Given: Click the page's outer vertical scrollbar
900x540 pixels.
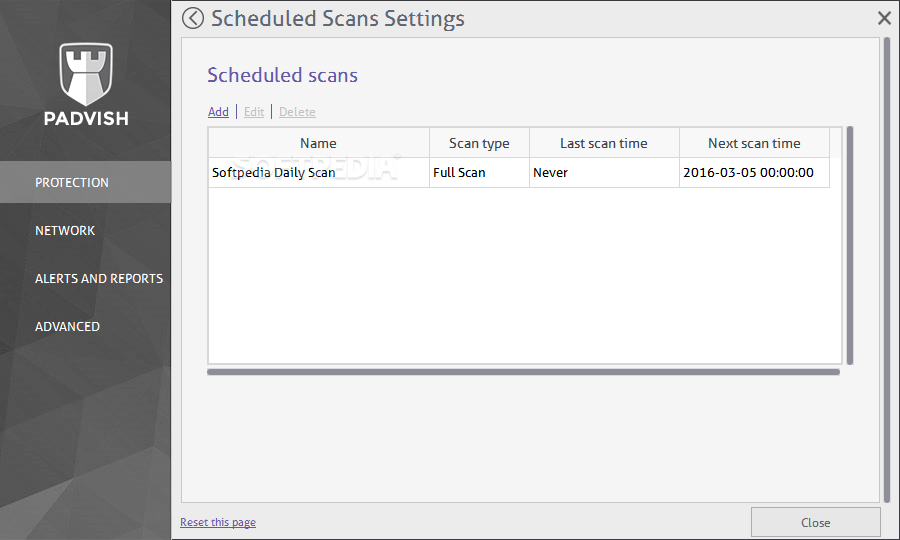Looking at the screenshot, I should pyautogui.click(x=887, y=270).
